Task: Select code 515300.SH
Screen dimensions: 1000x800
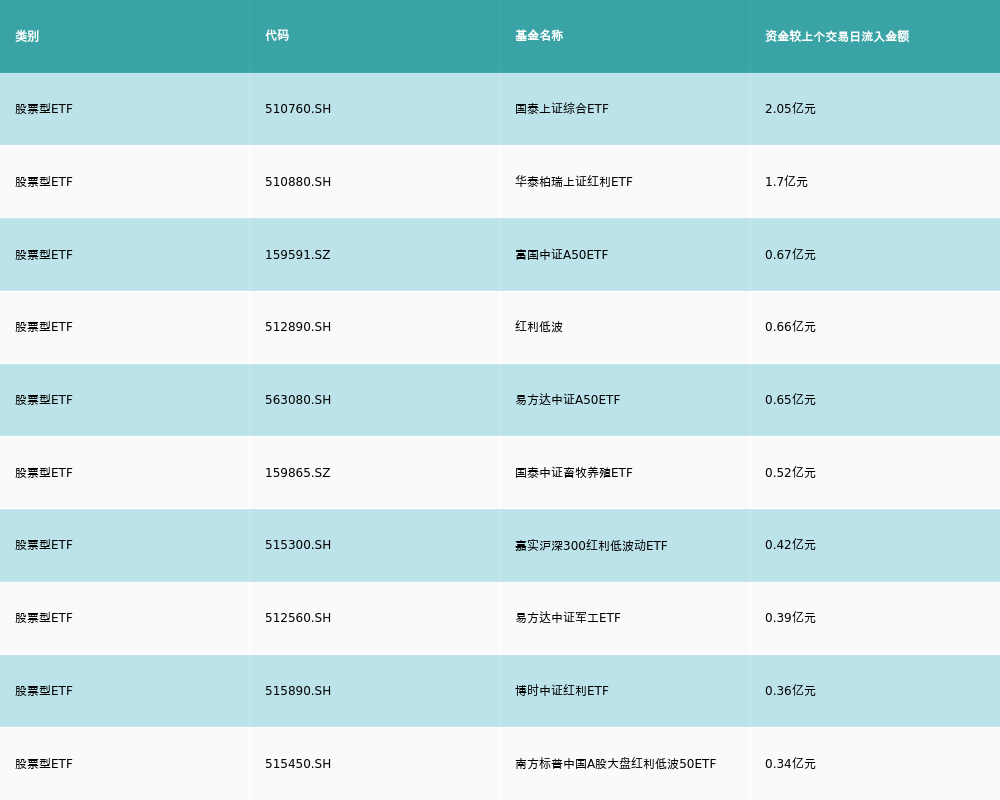Action: pyautogui.click(x=298, y=545)
